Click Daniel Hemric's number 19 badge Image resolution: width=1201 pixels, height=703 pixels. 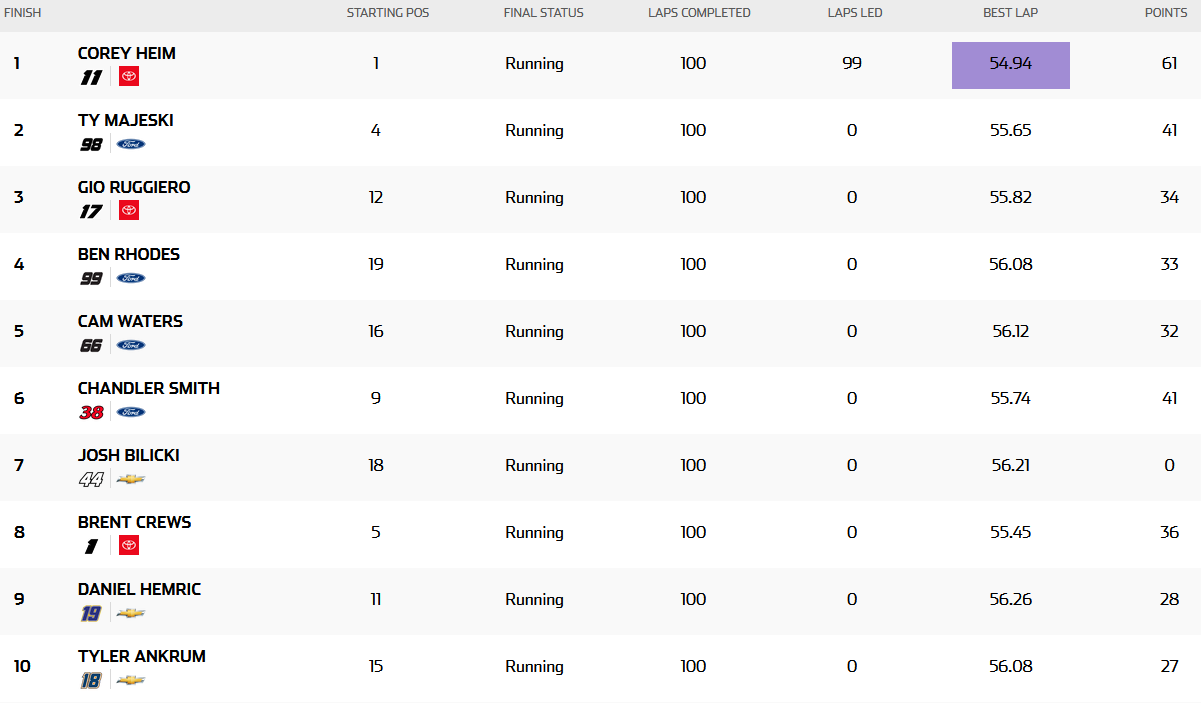click(91, 613)
